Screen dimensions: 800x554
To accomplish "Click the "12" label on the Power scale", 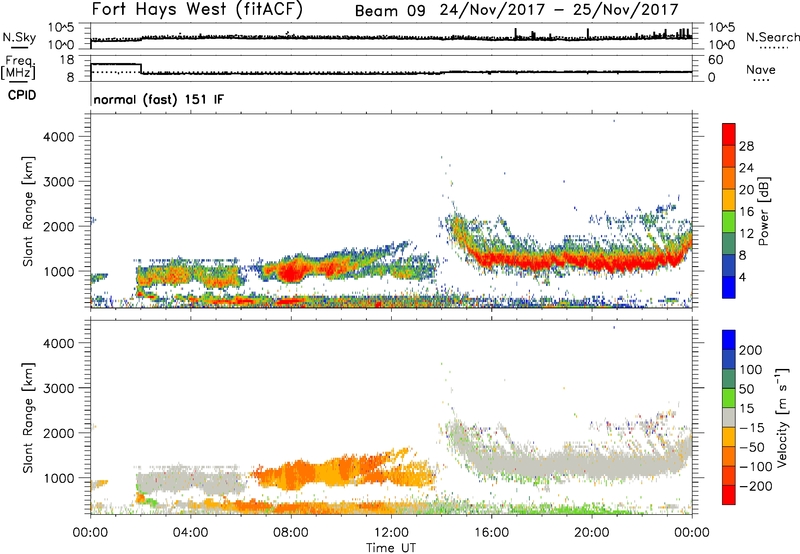I will coord(746,234).
